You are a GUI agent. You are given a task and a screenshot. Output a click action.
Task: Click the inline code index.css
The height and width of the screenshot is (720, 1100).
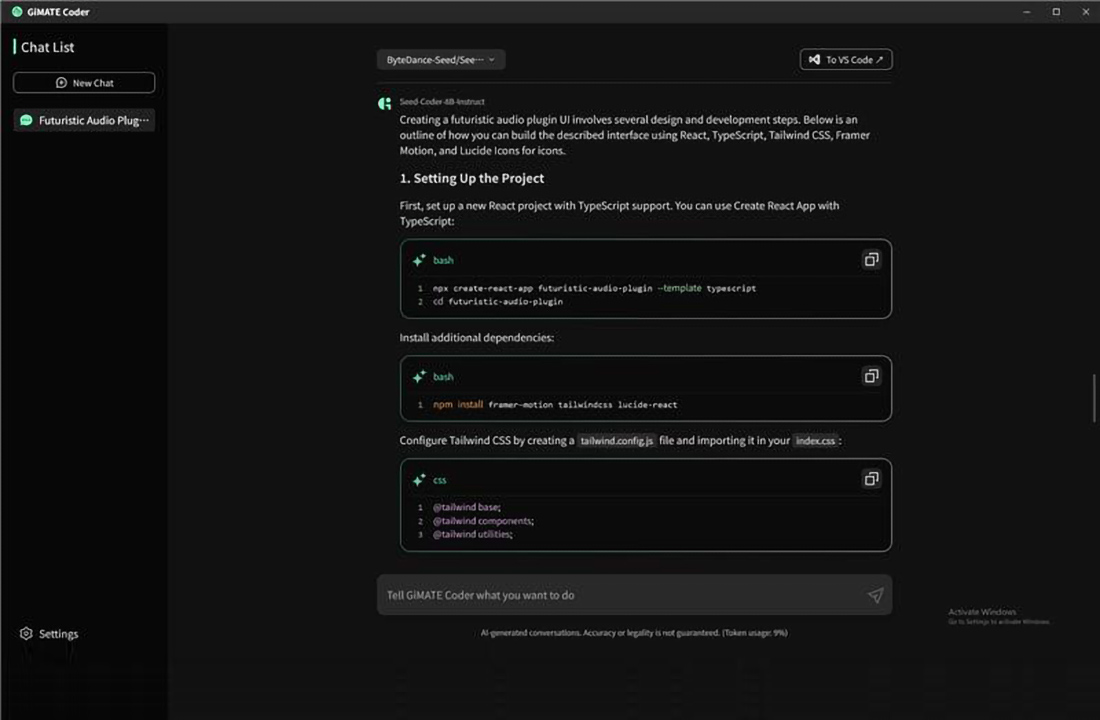[x=815, y=441]
